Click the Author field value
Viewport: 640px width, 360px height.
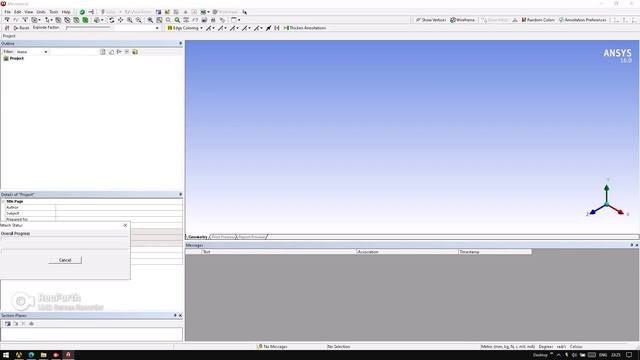[119, 207]
